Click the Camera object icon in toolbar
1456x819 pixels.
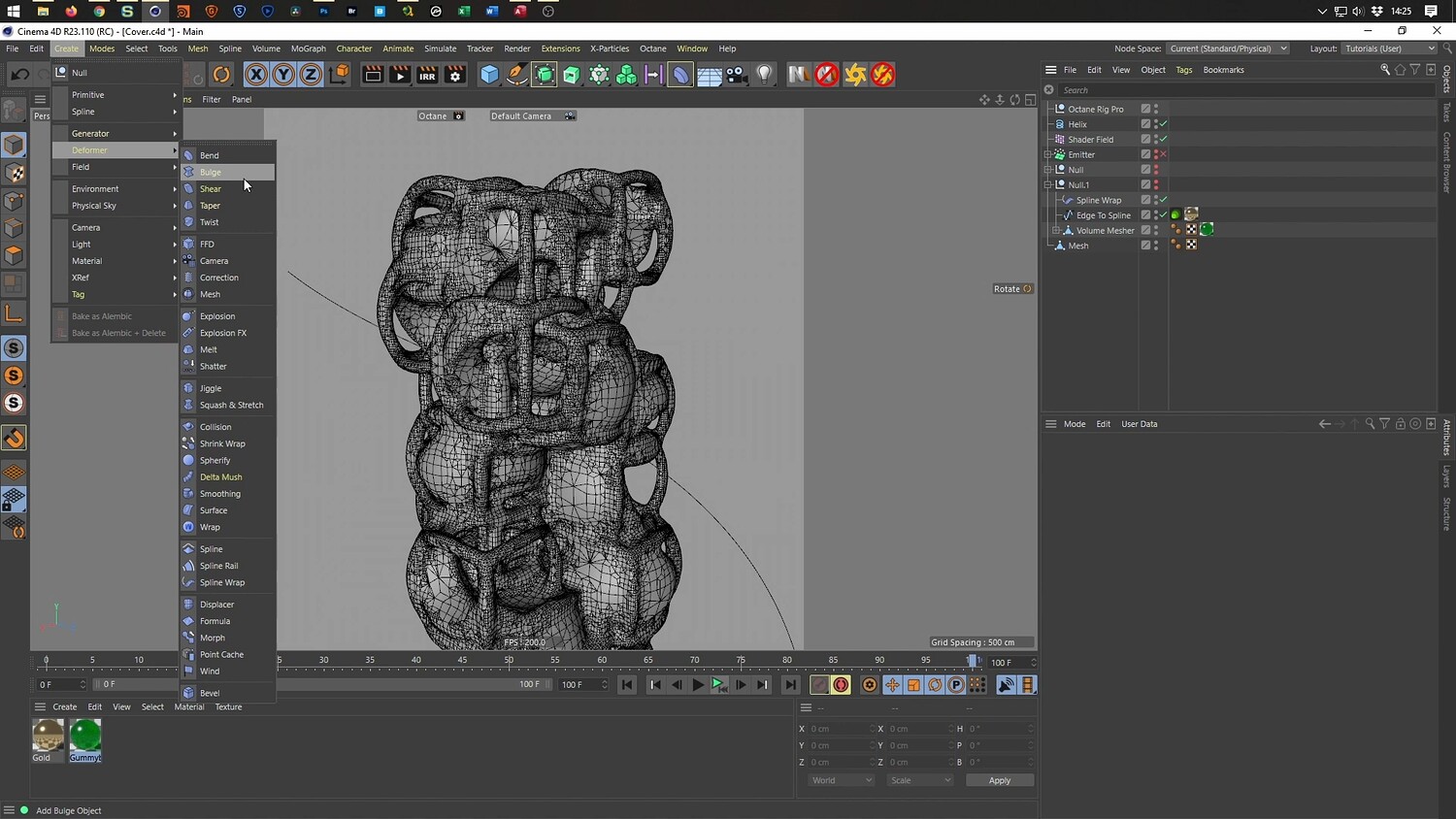pos(737,75)
